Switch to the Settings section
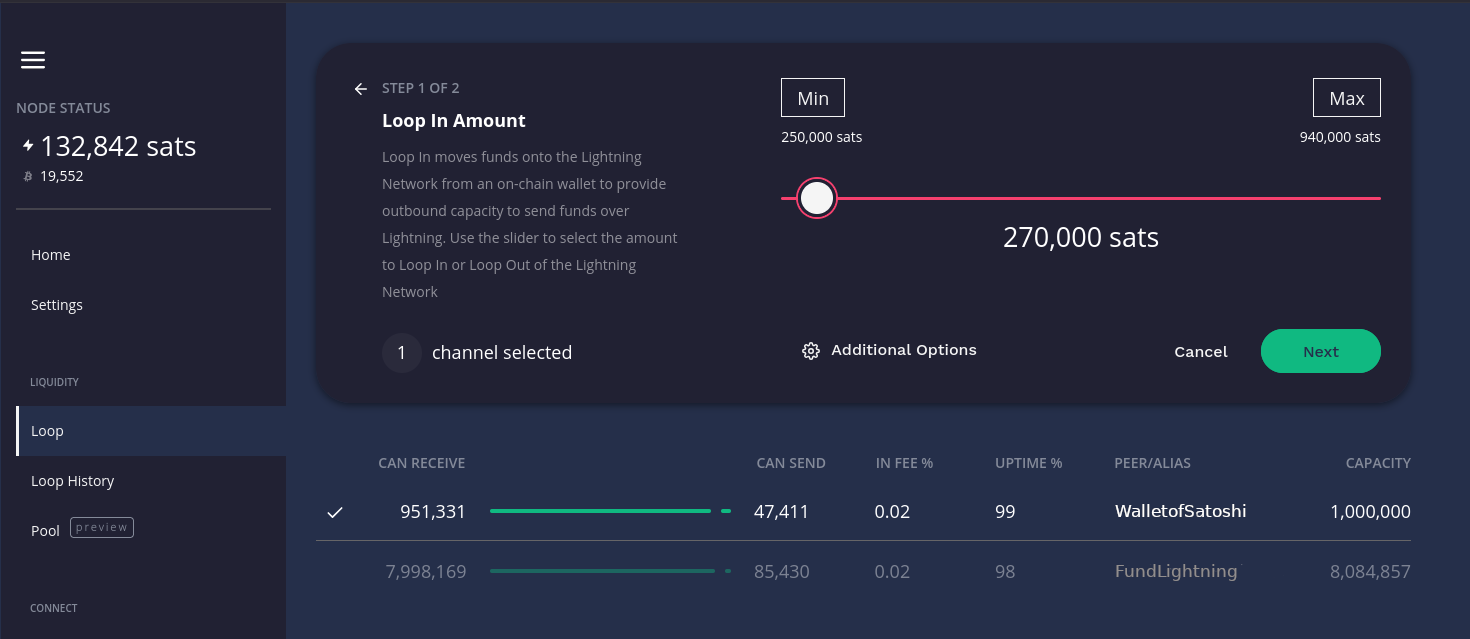 (56, 304)
